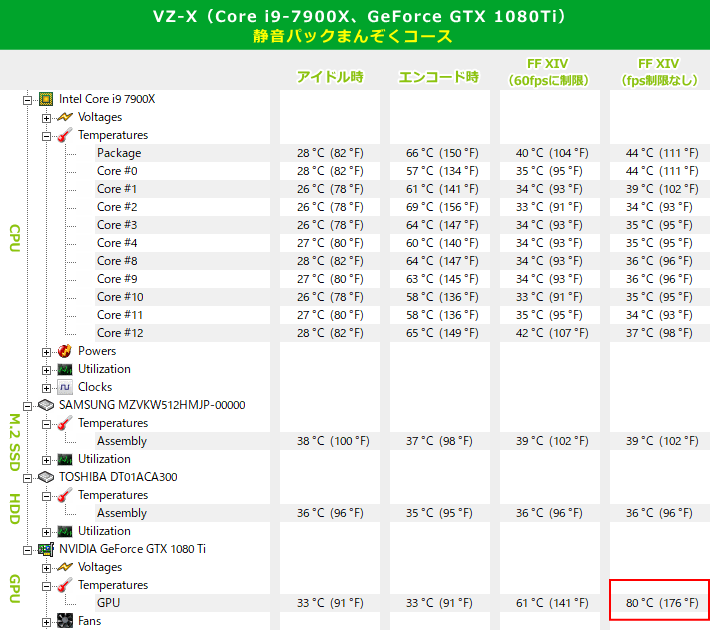Click the GPU Voltages lightning icon
This screenshot has height=630, width=710.
[x=65, y=567]
